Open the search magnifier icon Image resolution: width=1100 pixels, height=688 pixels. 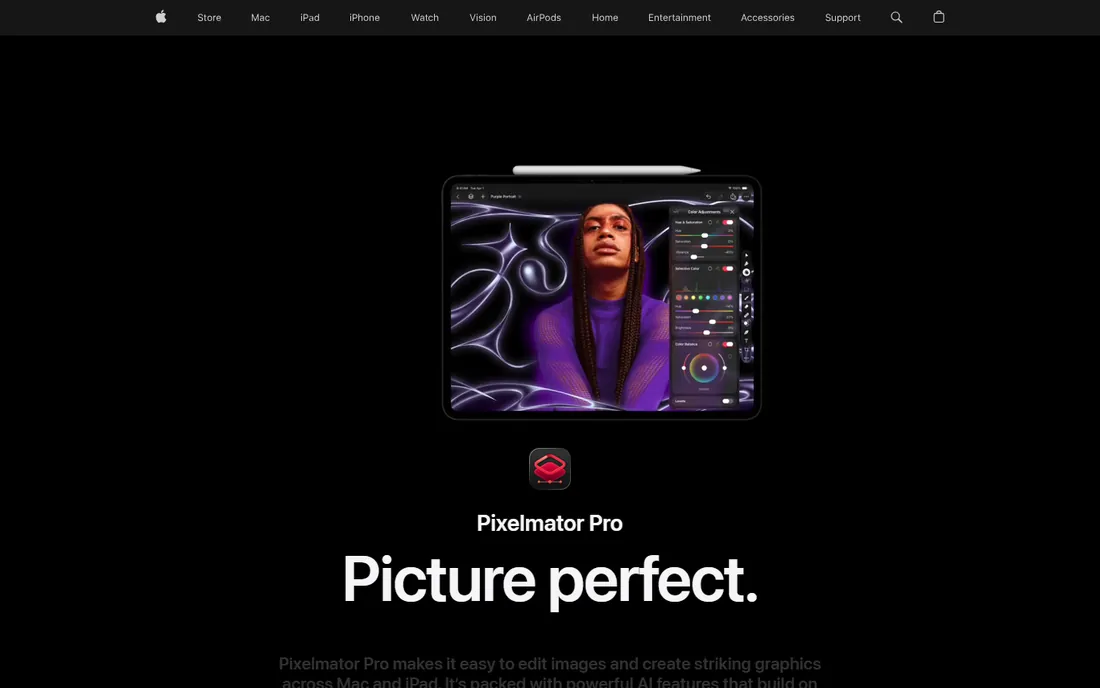(896, 18)
